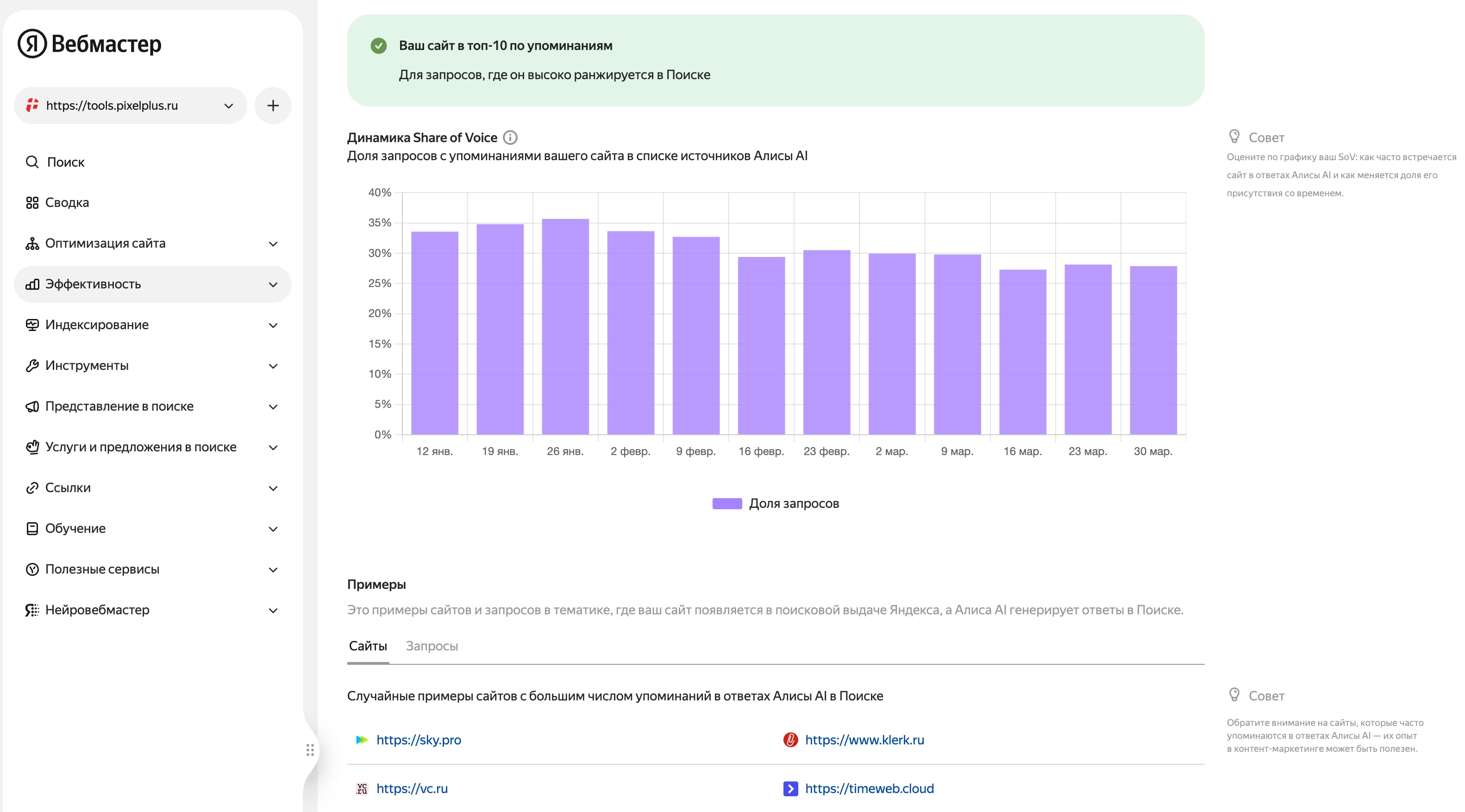Open the Сводка menu item
1465x812 pixels.
(x=152, y=203)
